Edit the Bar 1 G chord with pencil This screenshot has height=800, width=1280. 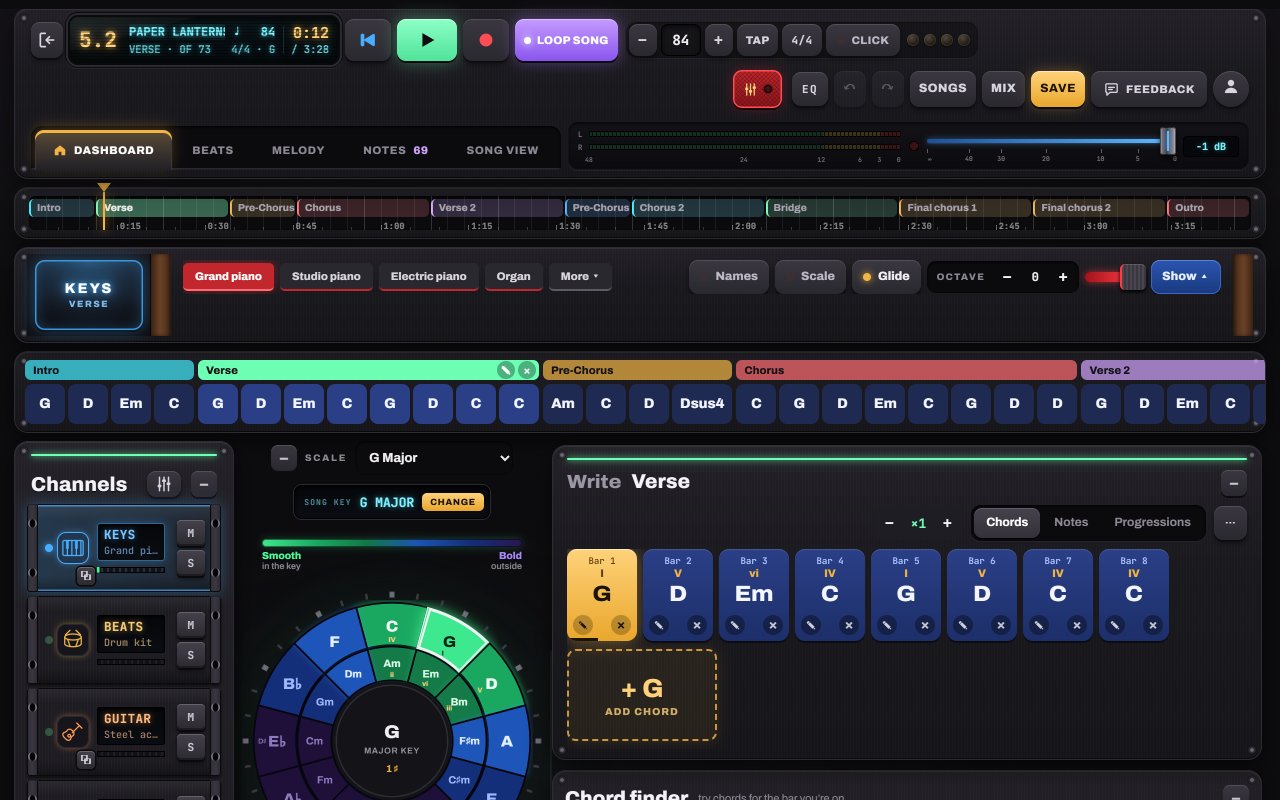coord(582,626)
